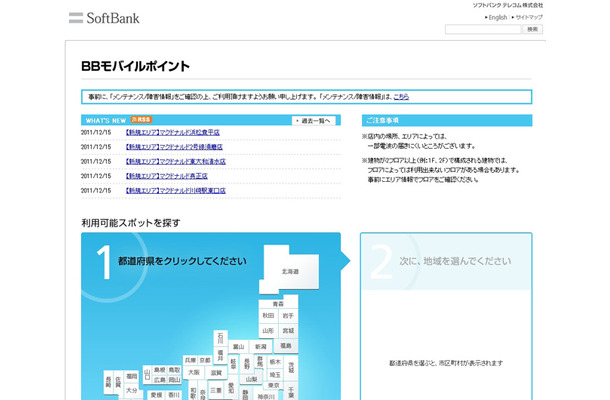
Task: Select 秋田 prefecture tile
Action: click(268, 316)
